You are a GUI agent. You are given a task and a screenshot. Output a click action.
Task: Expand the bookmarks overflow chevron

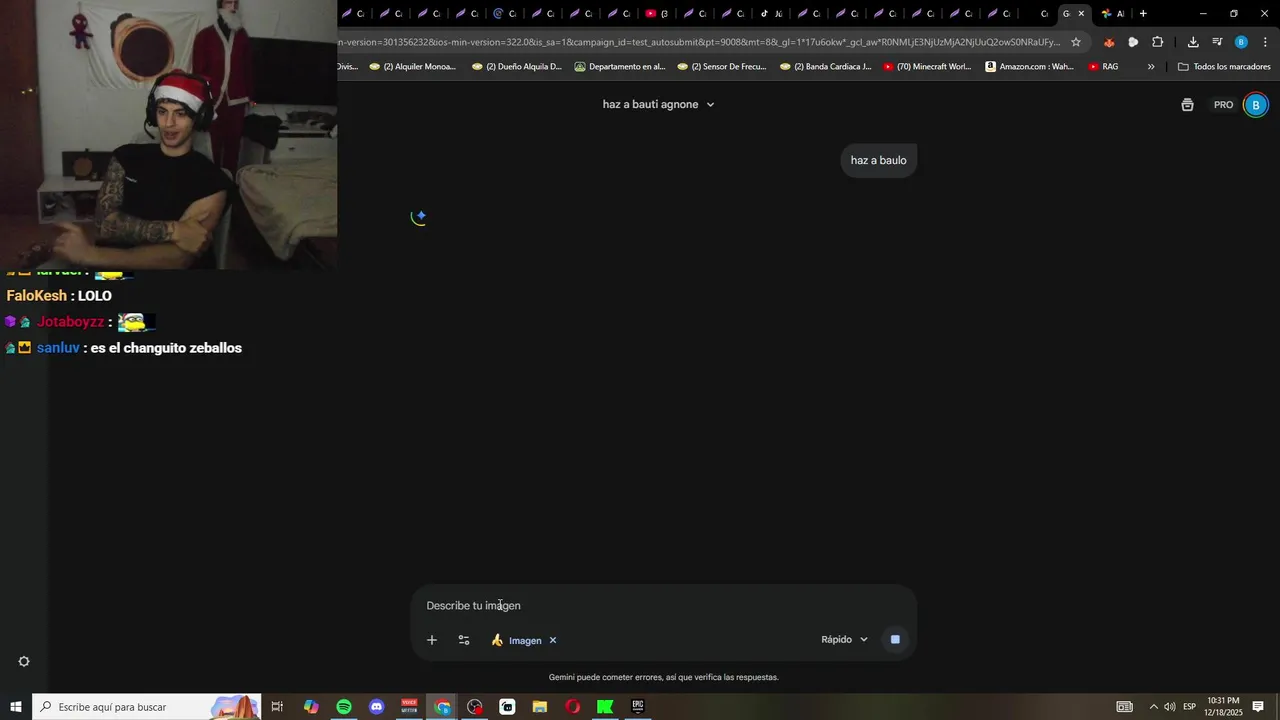click(1151, 67)
